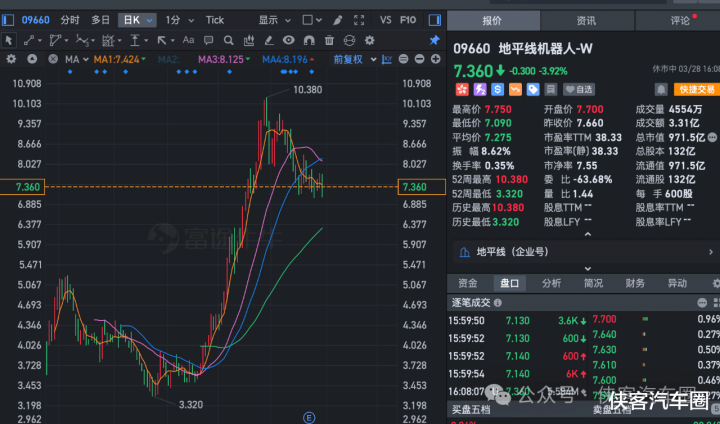720x424 pixels.
Task: Select the price range measure tool
Action: [x=135, y=40]
